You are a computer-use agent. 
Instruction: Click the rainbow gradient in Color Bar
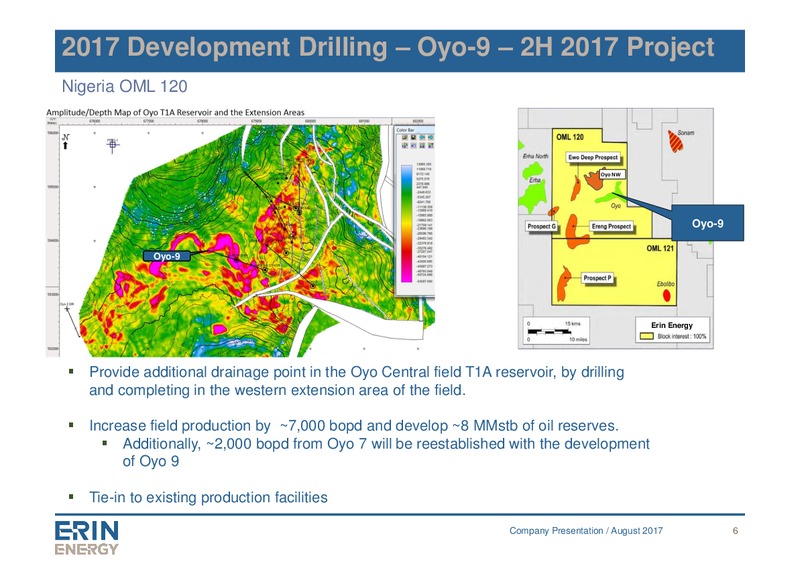point(406,224)
